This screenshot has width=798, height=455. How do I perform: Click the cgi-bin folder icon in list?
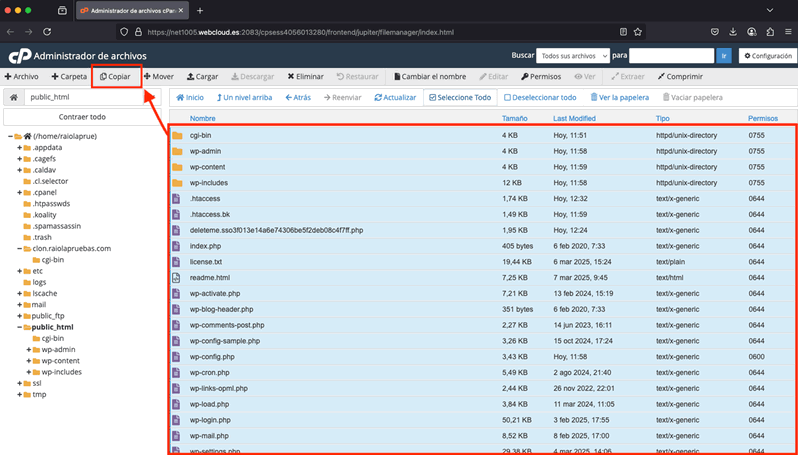177,135
